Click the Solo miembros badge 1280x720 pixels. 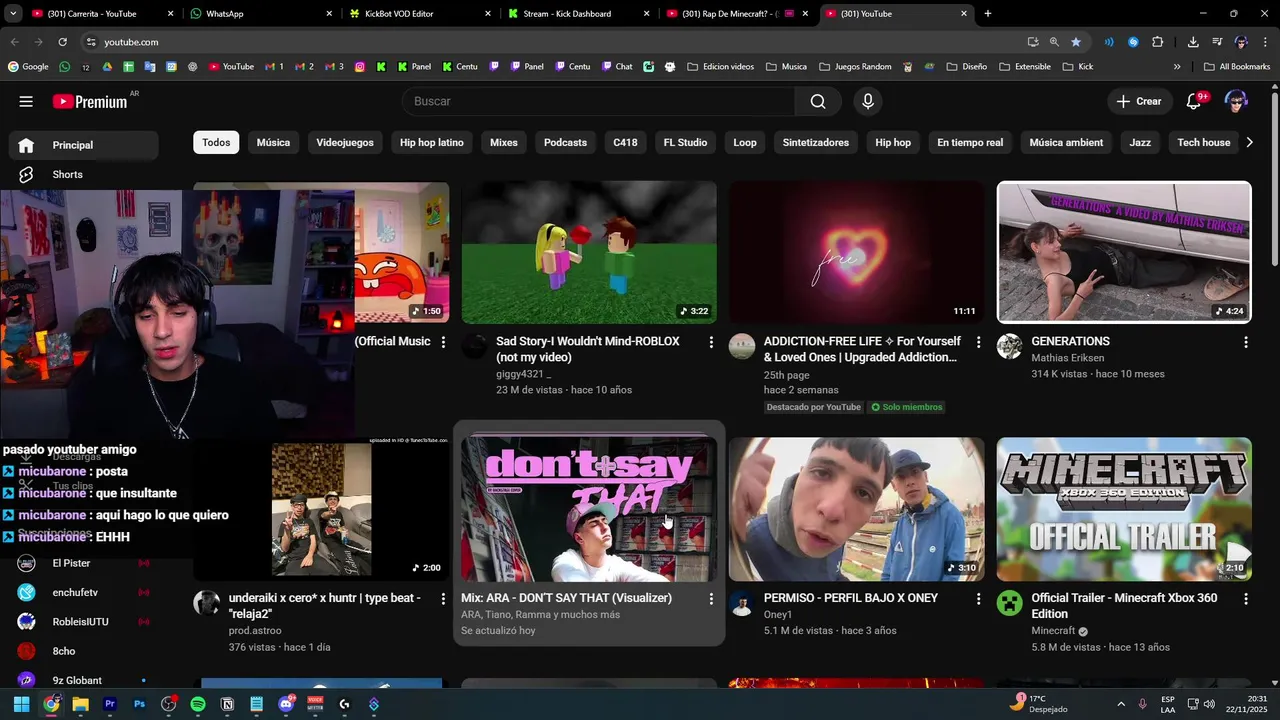(x=905, y=407)
